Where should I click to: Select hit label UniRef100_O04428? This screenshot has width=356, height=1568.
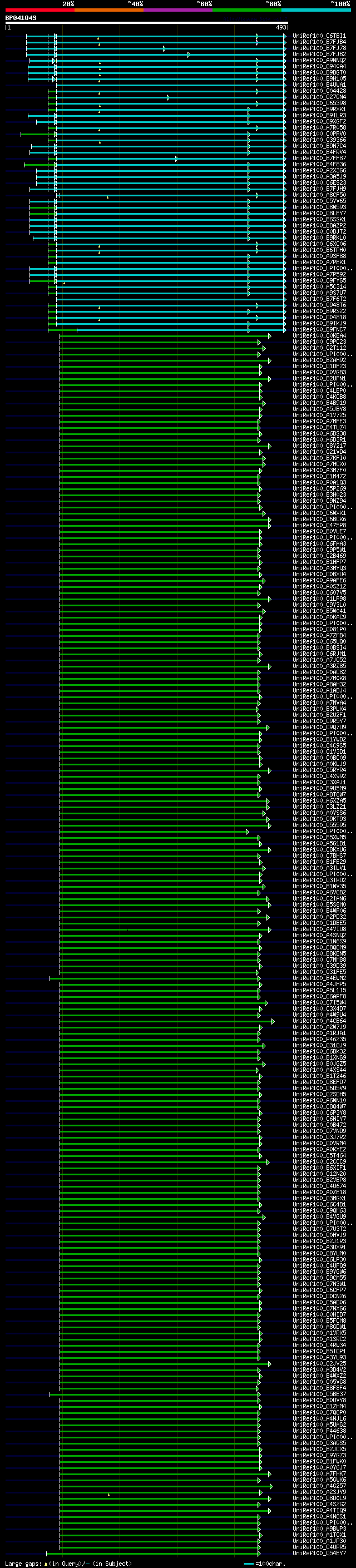pos(319,91)
